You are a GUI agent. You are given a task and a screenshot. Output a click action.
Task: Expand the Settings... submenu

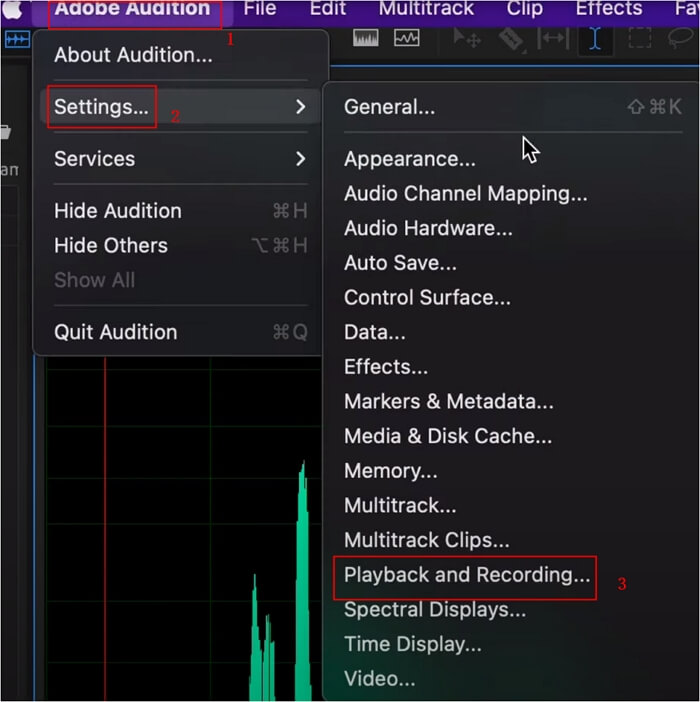(181, 107)
